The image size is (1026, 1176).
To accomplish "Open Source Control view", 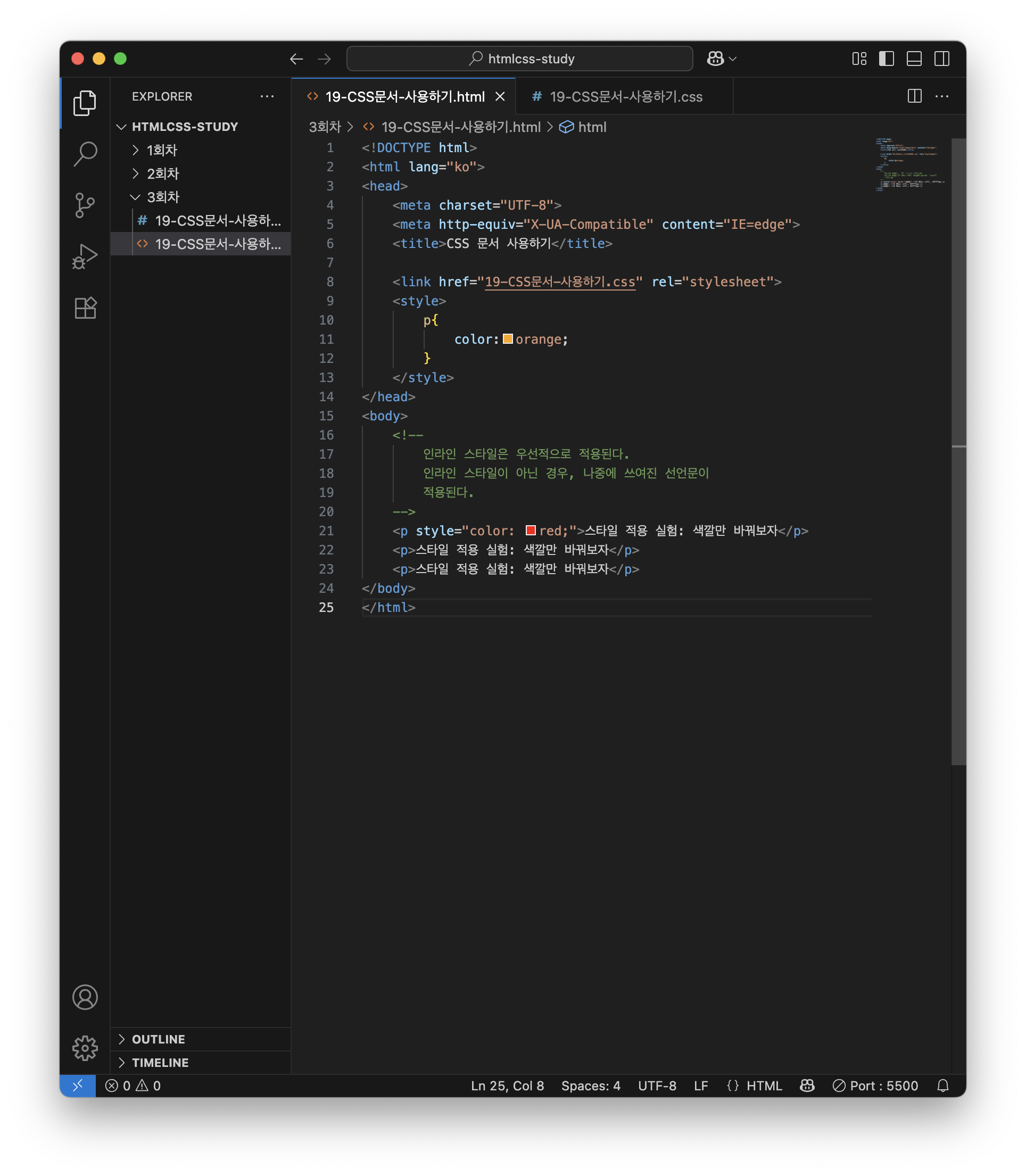I will 85,205.
